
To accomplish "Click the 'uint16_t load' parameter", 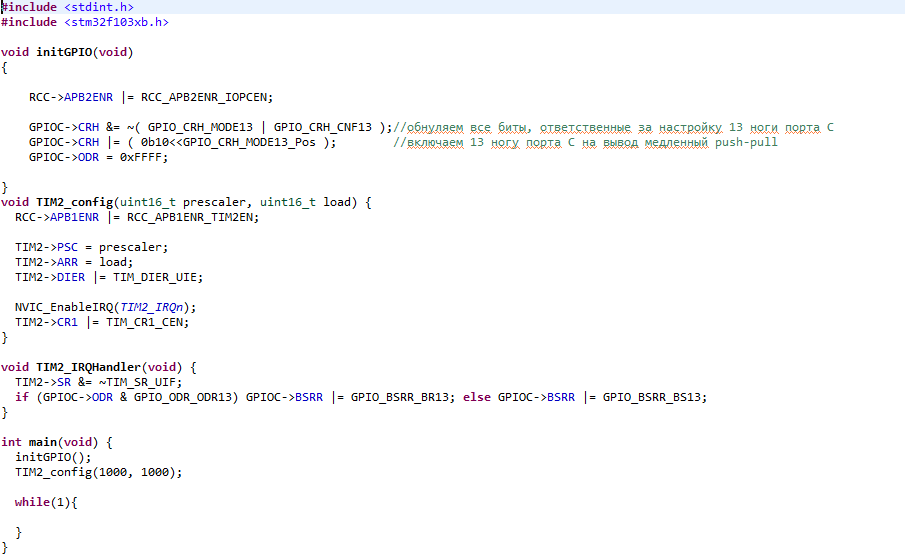I will [305, 202].
